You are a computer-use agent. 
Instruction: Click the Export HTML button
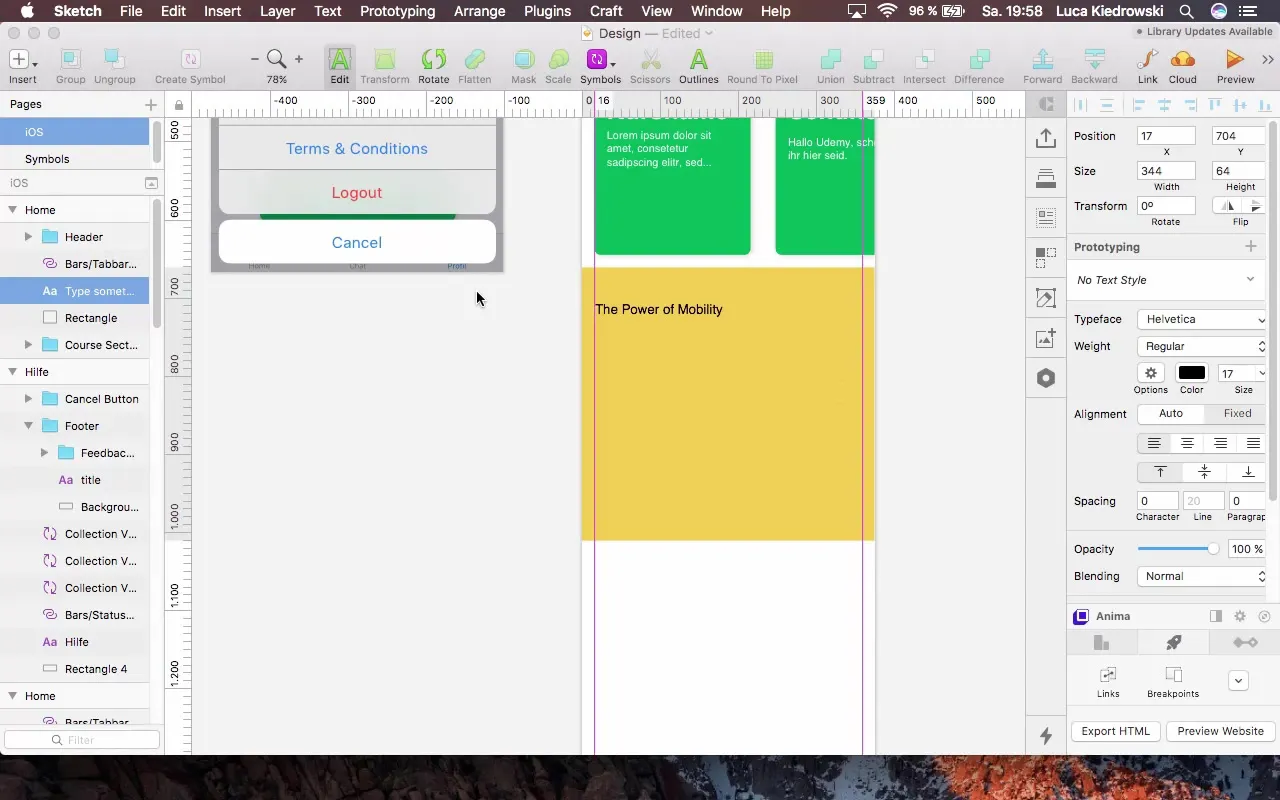[x=1115, y=731]
